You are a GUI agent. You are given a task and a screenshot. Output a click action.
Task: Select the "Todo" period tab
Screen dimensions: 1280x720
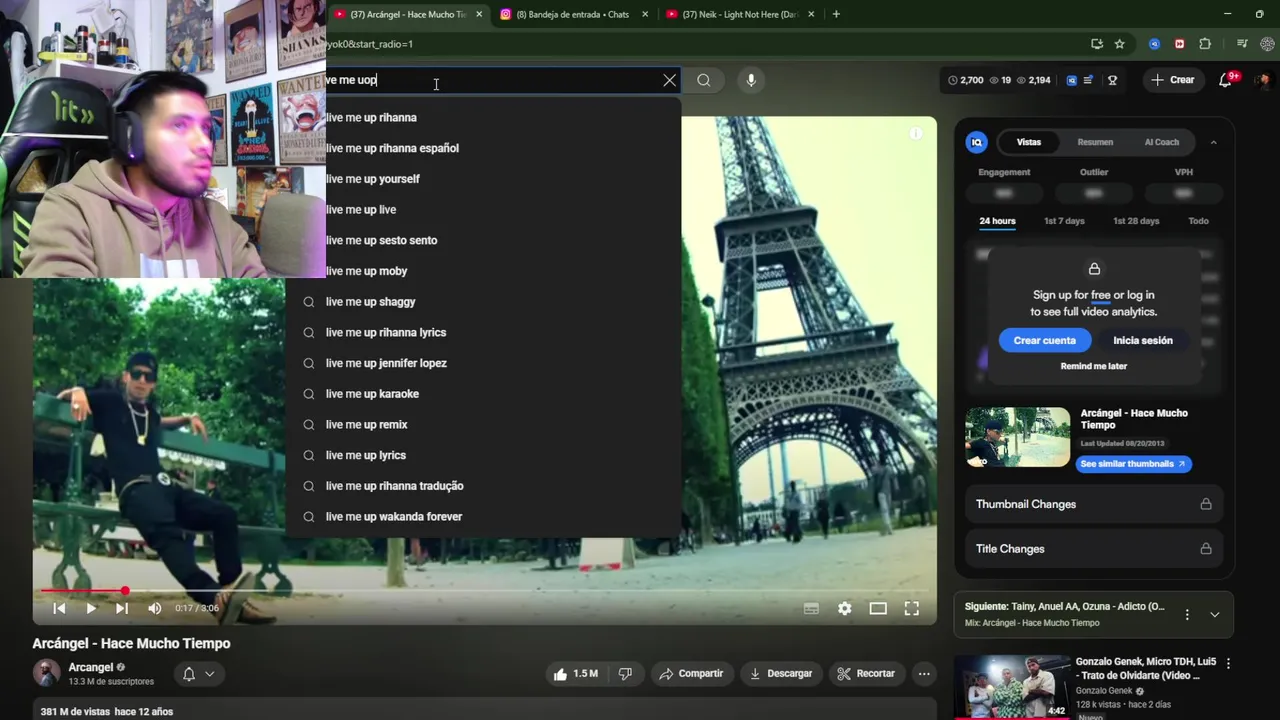(x=1198, y=221)
